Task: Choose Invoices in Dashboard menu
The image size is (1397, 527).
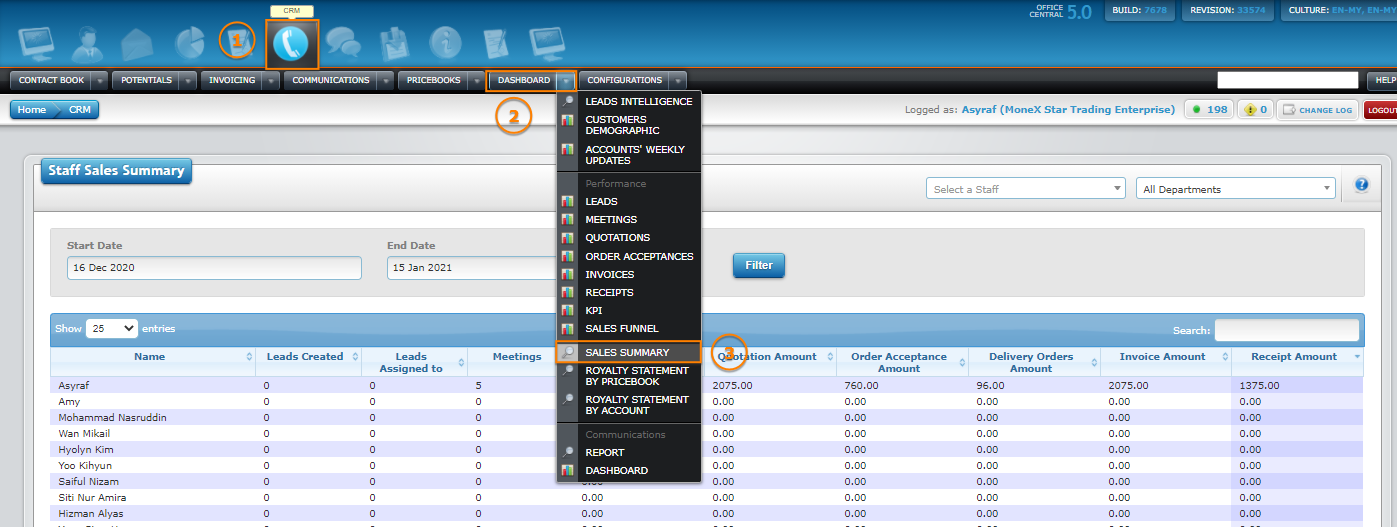Action: (x=629, y=275)
